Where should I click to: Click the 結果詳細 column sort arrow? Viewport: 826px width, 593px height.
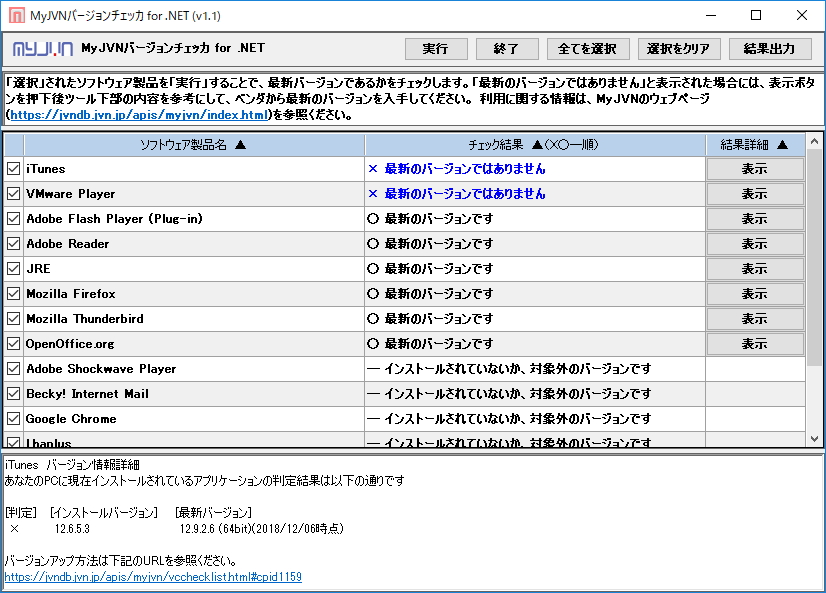[781, 144]
